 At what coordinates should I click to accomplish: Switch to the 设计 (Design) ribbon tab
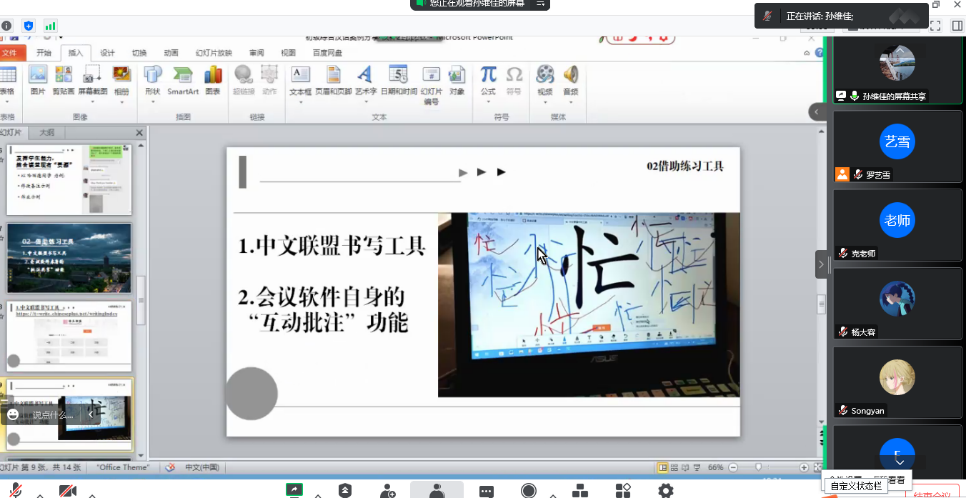click(x=107, y=53)
